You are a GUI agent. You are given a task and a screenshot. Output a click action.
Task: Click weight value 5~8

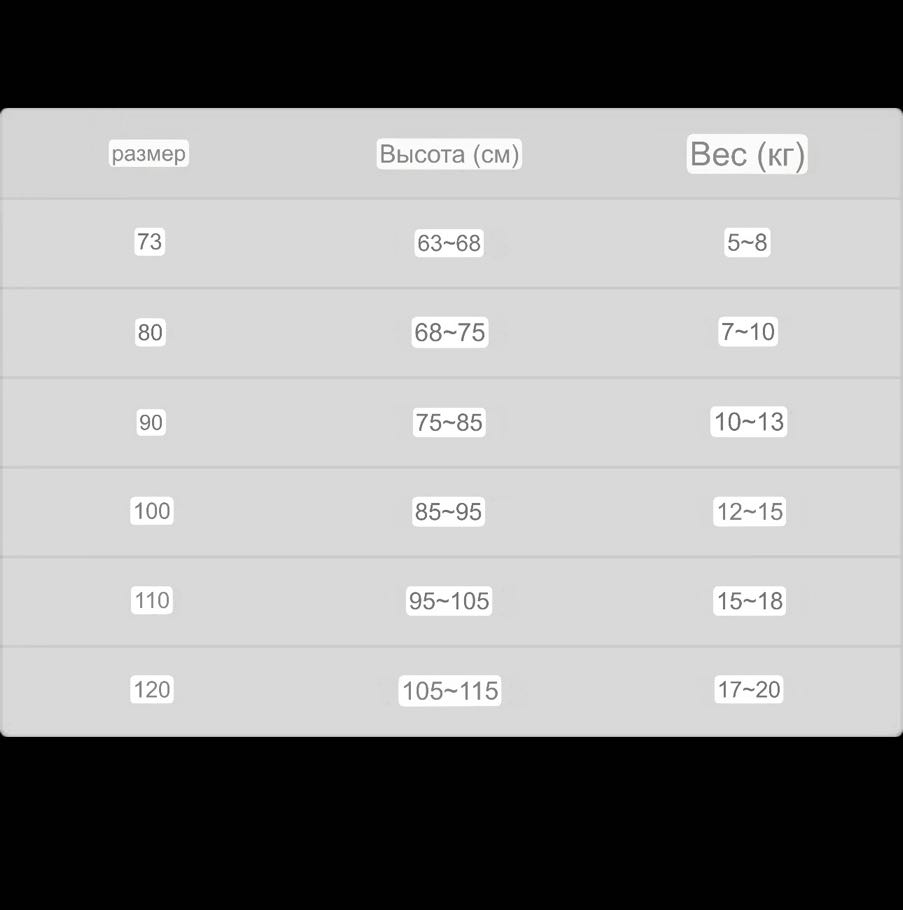(x=747, y=242)
